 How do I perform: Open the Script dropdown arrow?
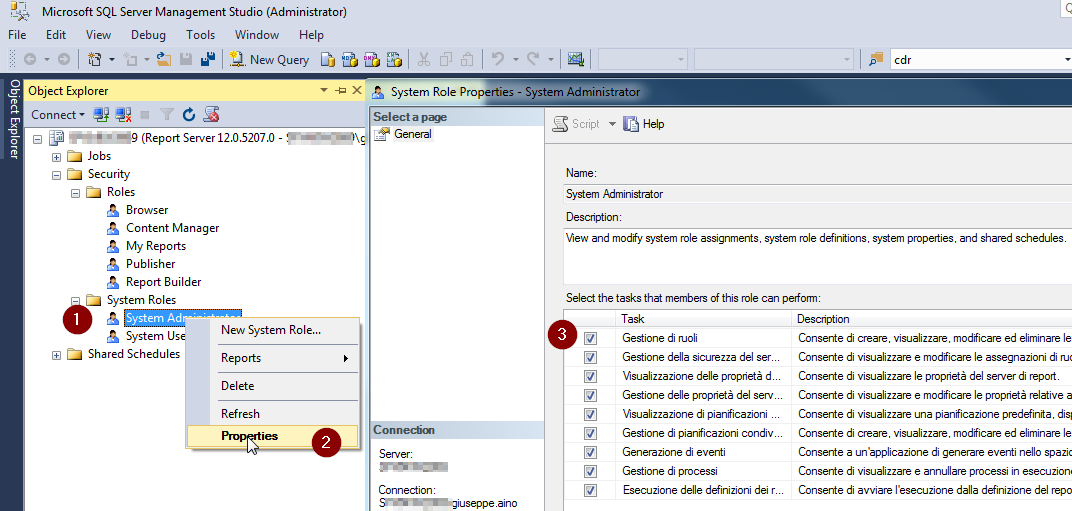point(612,124)
